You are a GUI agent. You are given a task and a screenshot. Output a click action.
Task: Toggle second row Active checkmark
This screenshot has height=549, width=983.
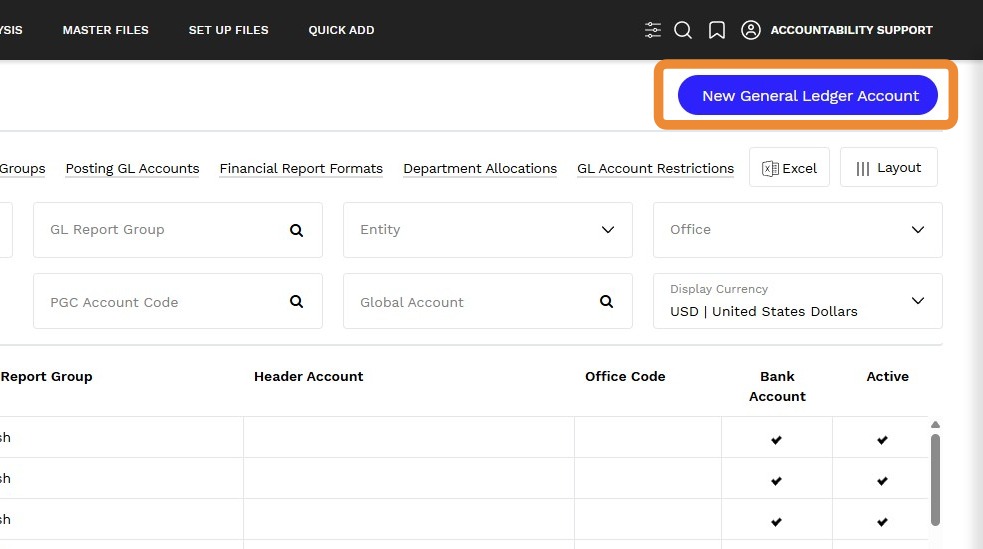click(882, 480)
